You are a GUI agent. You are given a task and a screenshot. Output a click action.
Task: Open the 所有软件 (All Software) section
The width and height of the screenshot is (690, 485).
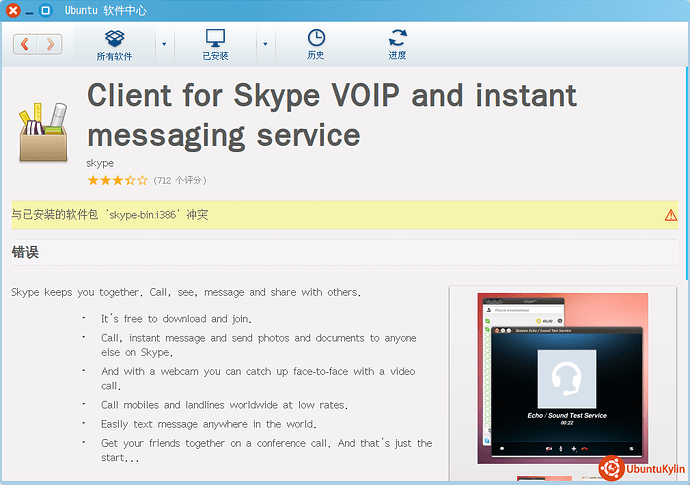pos(114,45)
